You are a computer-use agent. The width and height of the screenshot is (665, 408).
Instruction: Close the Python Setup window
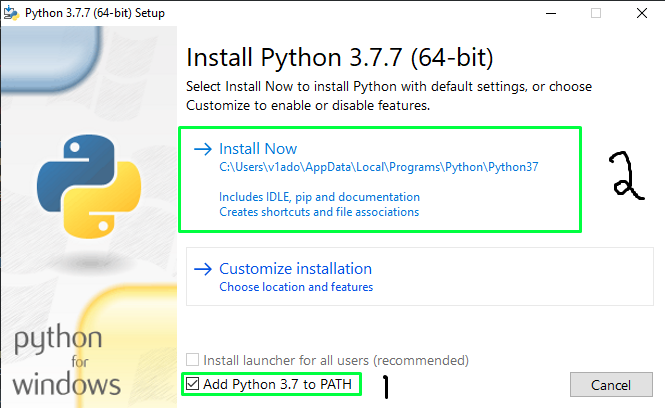coord(642,13)
